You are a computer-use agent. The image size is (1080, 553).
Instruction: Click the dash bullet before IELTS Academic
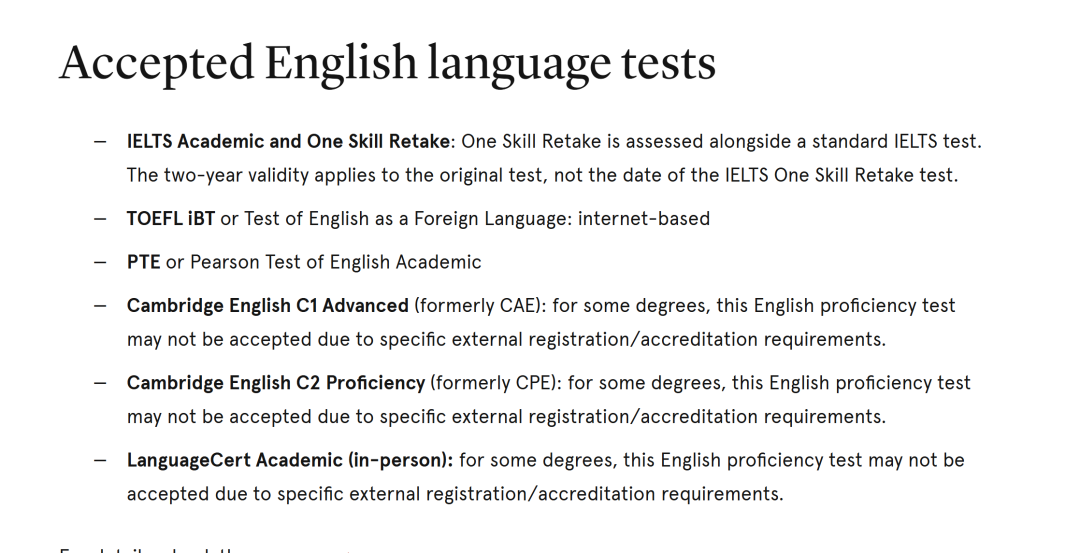click(x=101, y=141)
